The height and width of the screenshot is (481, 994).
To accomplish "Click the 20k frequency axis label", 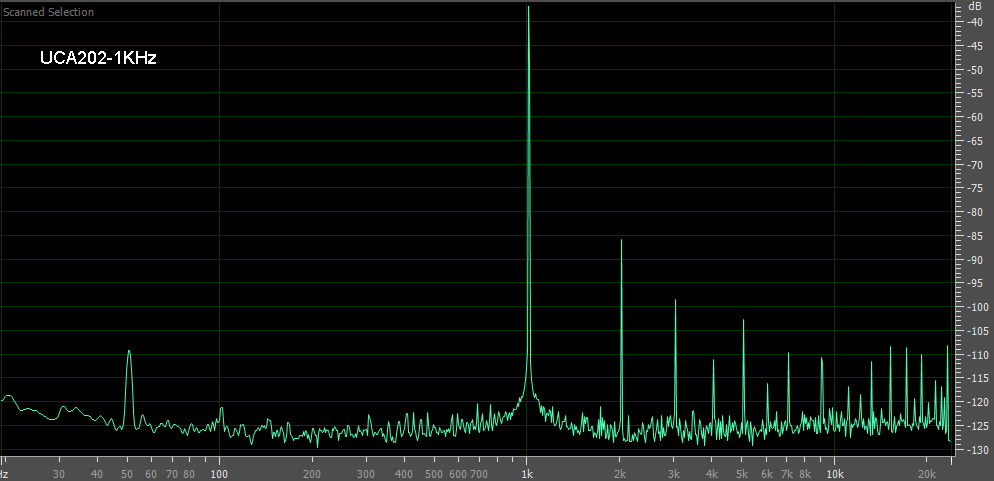I will point(927,474).
